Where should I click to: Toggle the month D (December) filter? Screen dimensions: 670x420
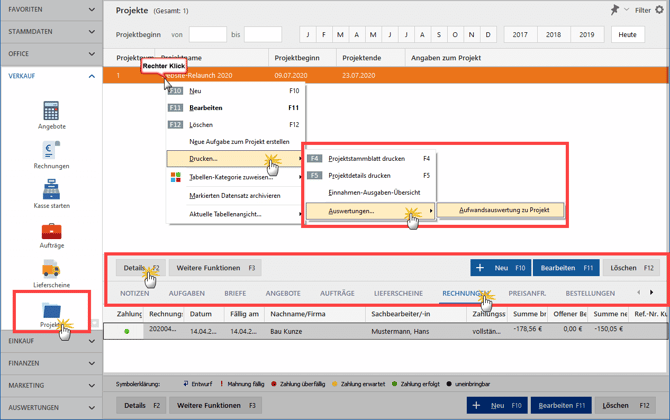click(487, 35)
